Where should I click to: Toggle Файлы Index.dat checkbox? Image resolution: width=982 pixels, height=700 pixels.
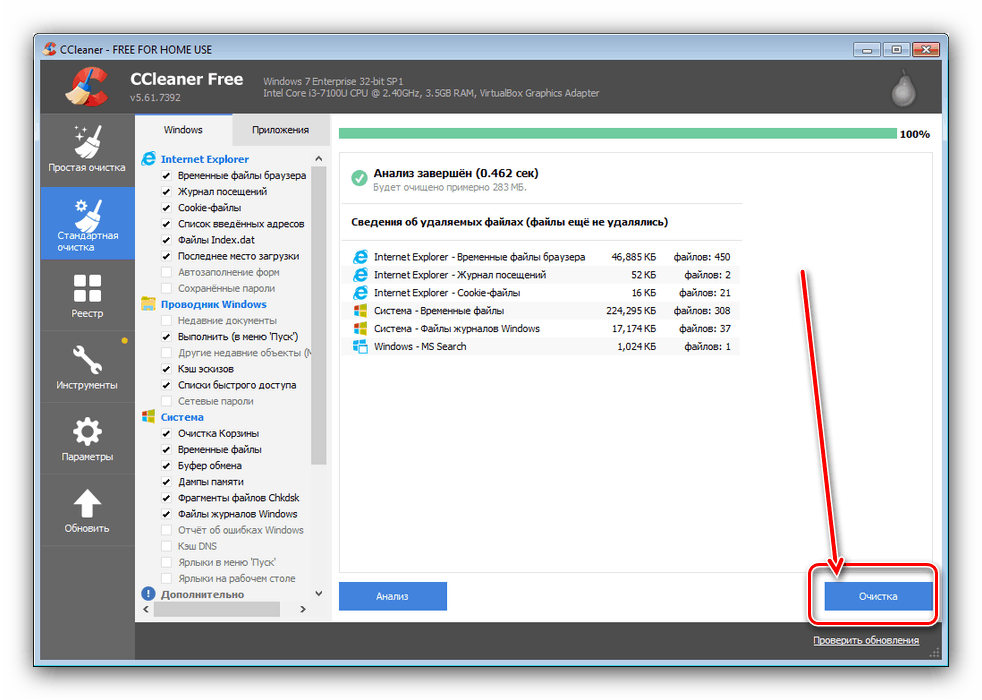[x=167, y=240]
